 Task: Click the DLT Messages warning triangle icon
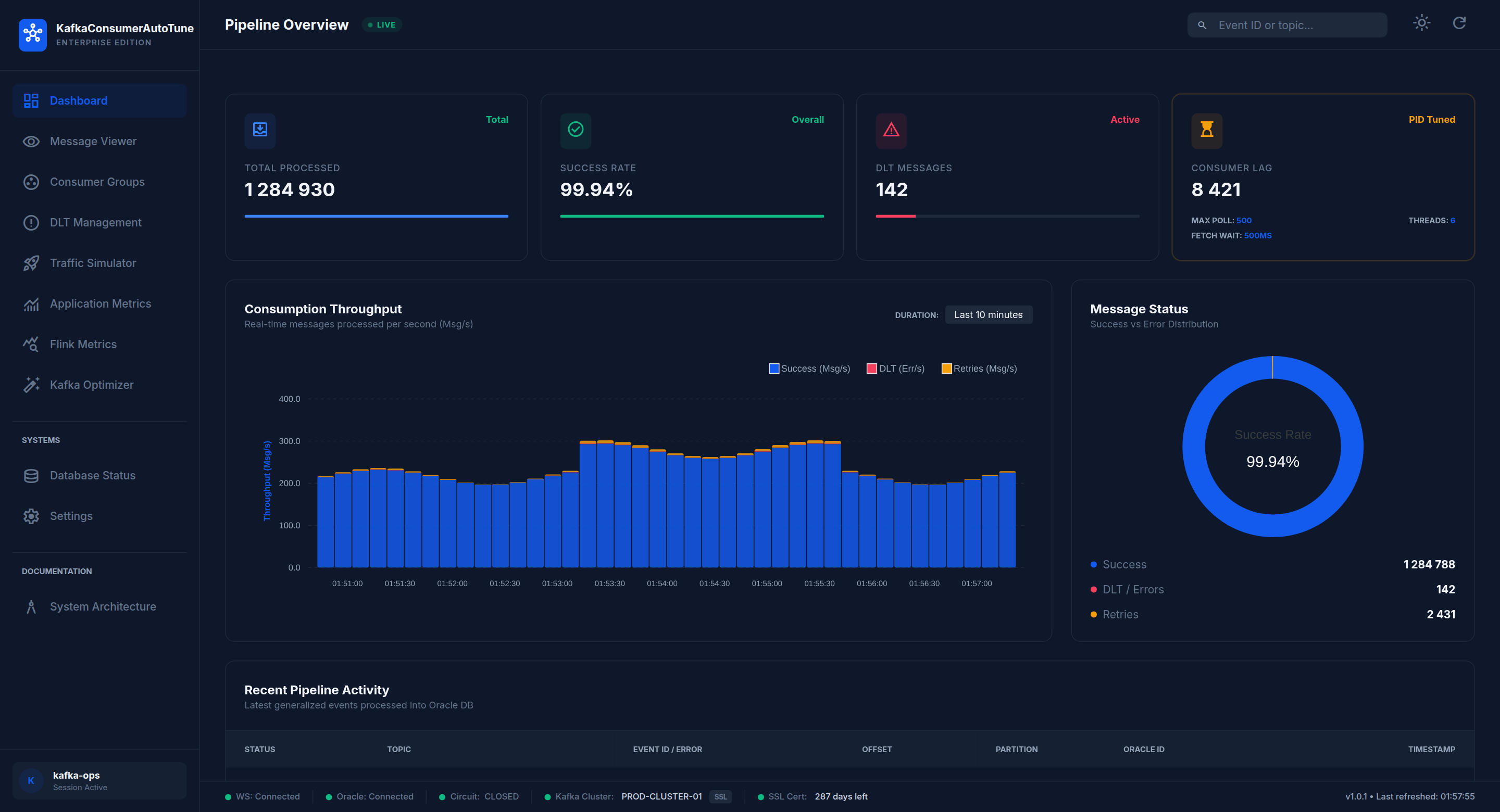891,130
